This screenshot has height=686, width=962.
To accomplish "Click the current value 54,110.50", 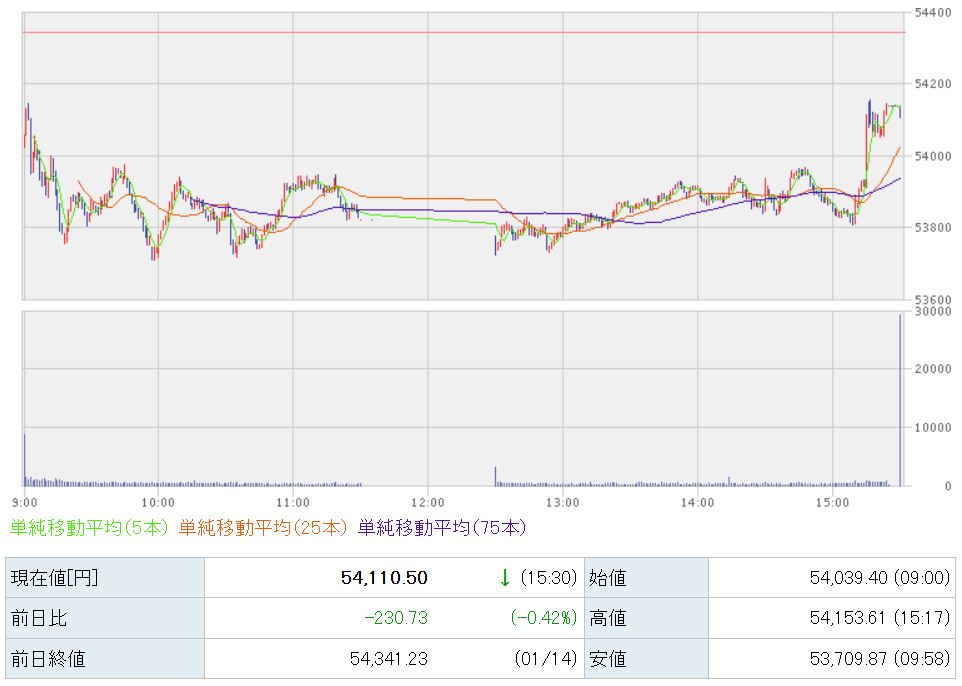I will [384, 578].
